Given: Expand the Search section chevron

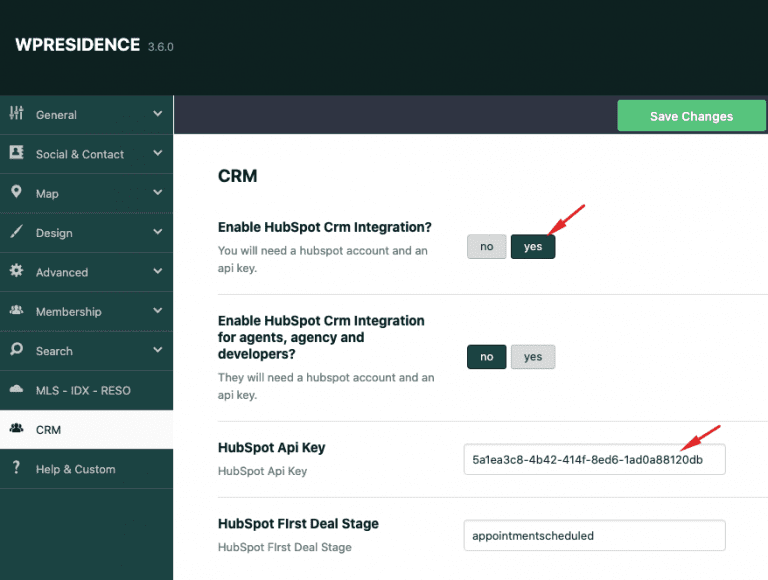Looking at the screenshot, I should tap(158, 350).
